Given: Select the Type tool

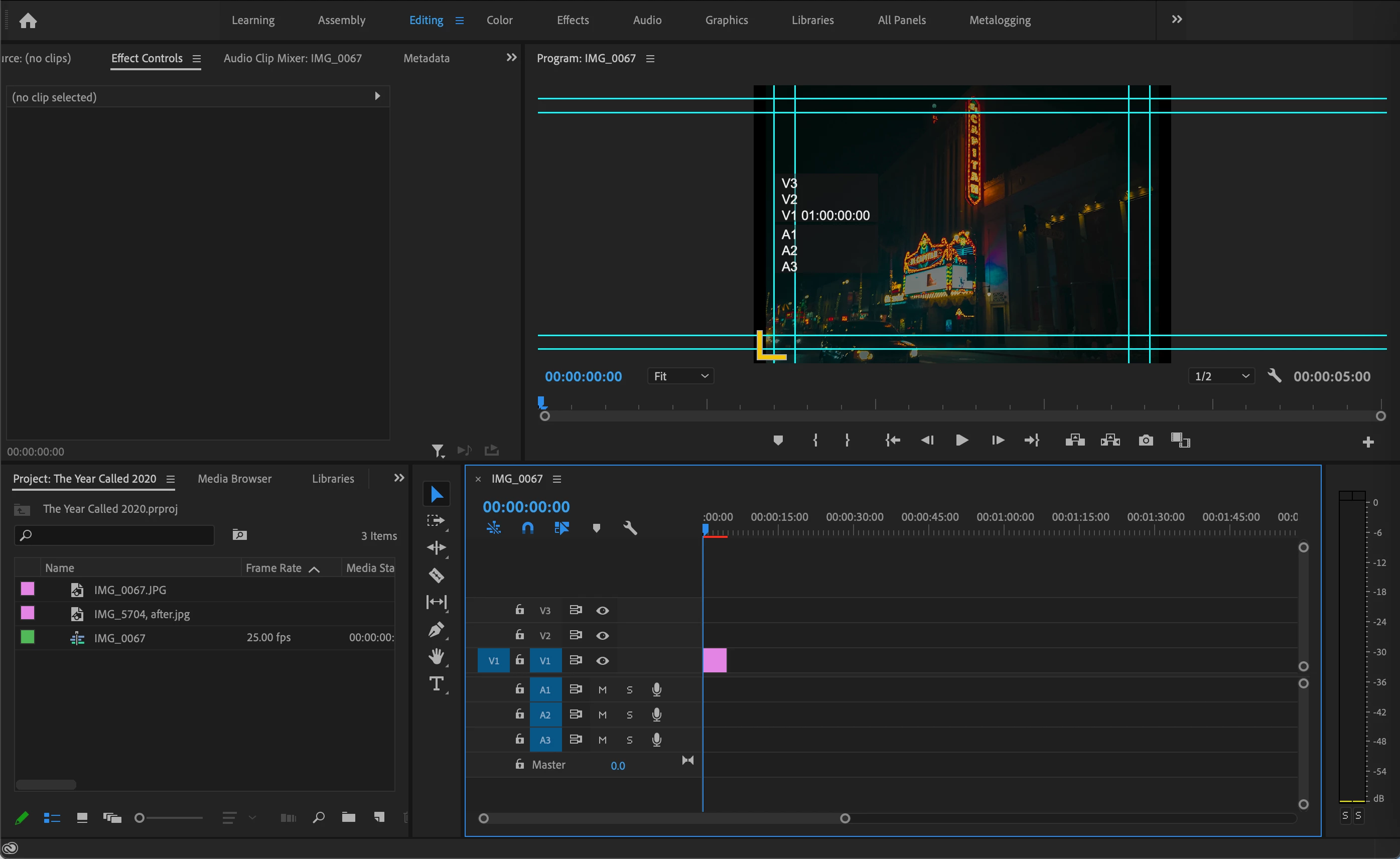Looking at the screenshot, I should point(436,683).
